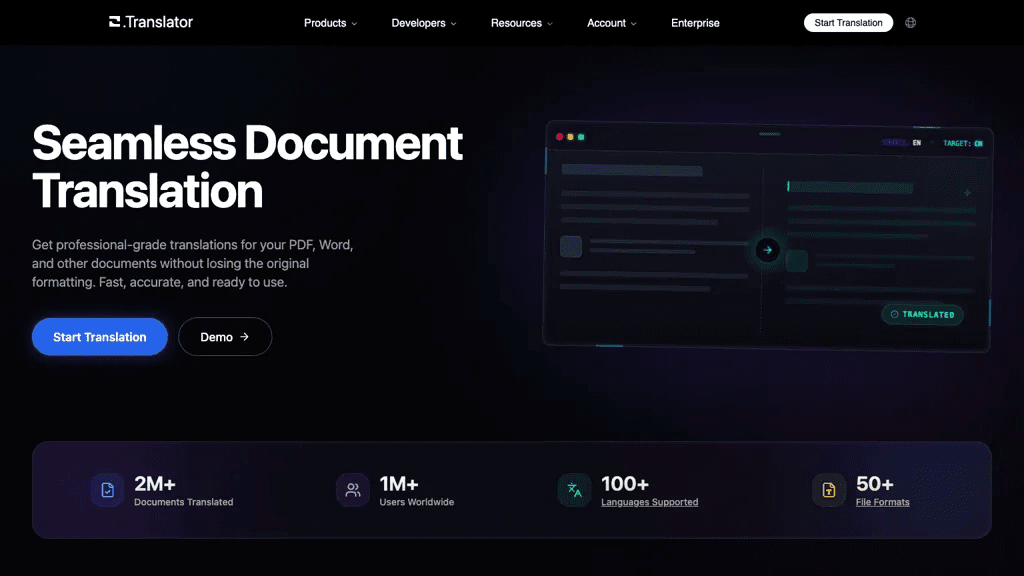Screen dimensions: 1024x576
Task: Click the white Start Translation header button
Action: pos(848,23)
